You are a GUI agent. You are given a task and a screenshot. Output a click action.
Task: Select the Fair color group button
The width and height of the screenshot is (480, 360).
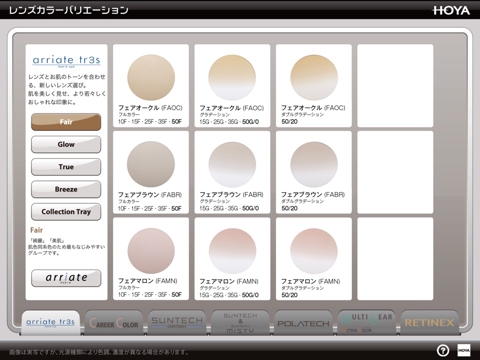coord(66,122)
